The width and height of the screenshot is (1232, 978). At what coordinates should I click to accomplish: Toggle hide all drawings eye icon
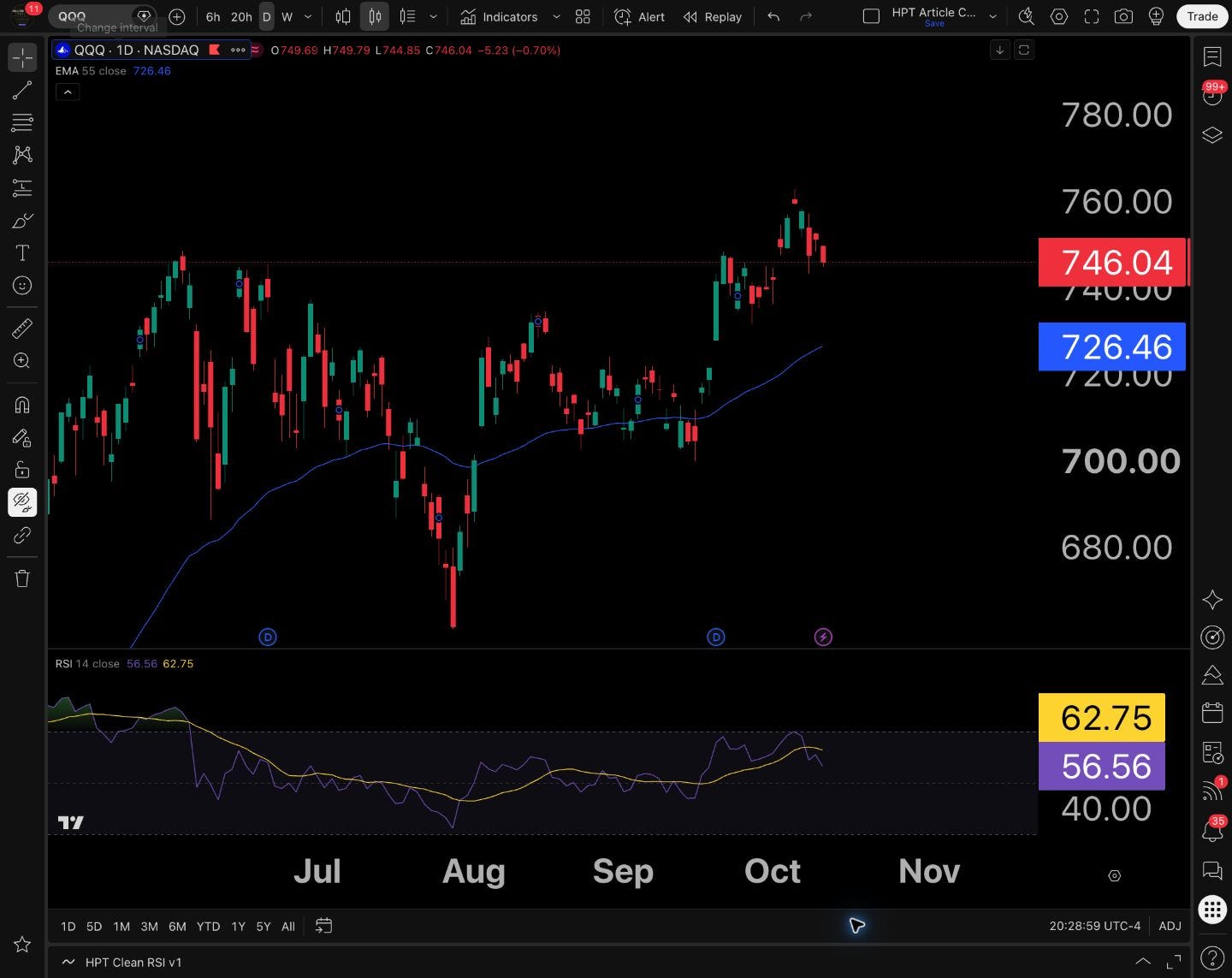(22, 502)
